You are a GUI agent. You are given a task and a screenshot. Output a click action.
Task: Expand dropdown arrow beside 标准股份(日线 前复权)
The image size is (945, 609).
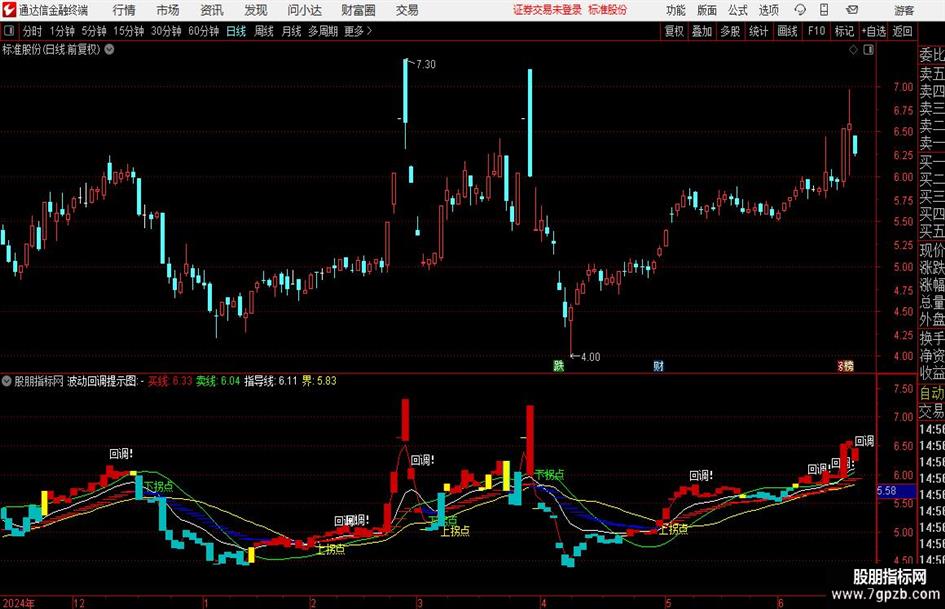[x=110, y=50]
